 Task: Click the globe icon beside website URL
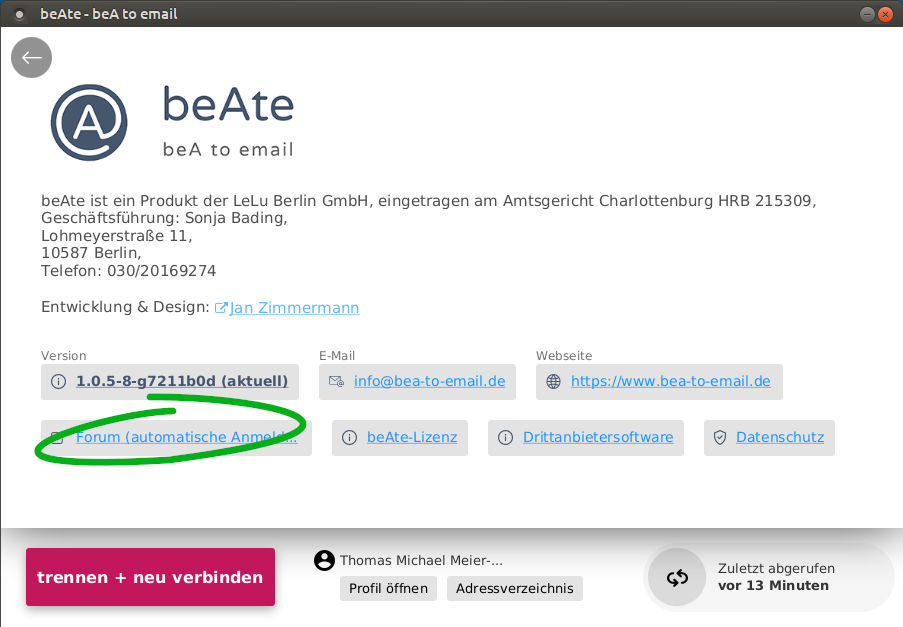click(553, 381)
